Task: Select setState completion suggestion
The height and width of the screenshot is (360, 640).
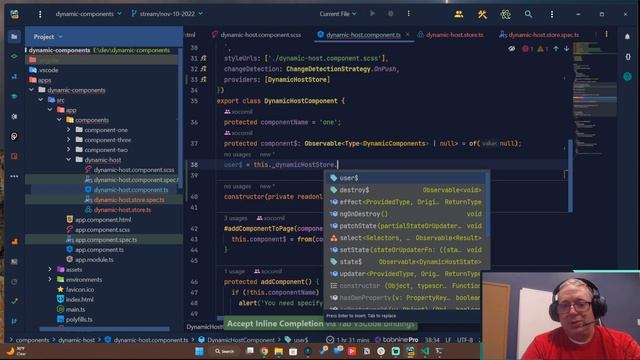Action: point(407,250)
